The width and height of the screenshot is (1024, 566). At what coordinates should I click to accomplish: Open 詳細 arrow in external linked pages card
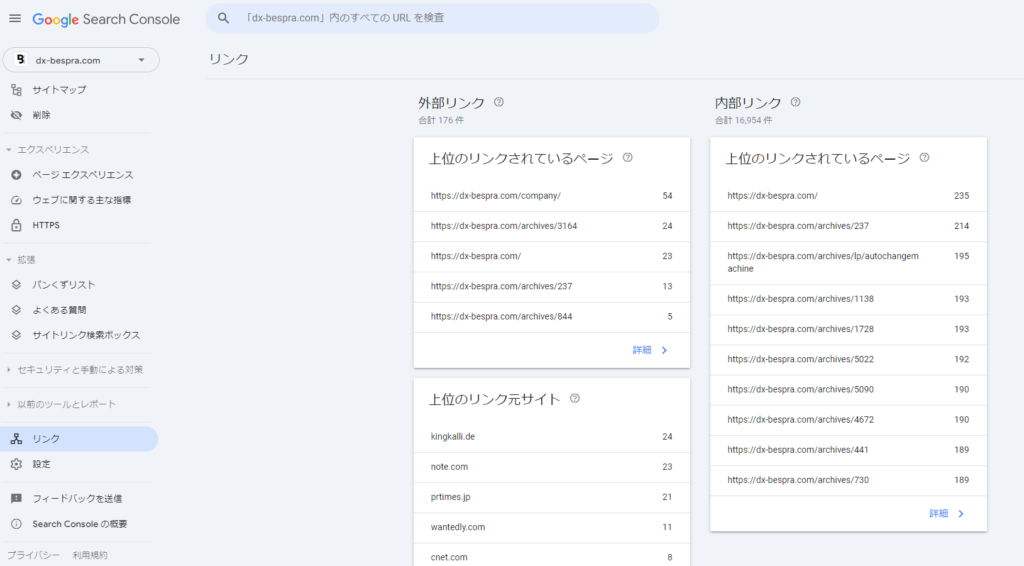(664, 351)
